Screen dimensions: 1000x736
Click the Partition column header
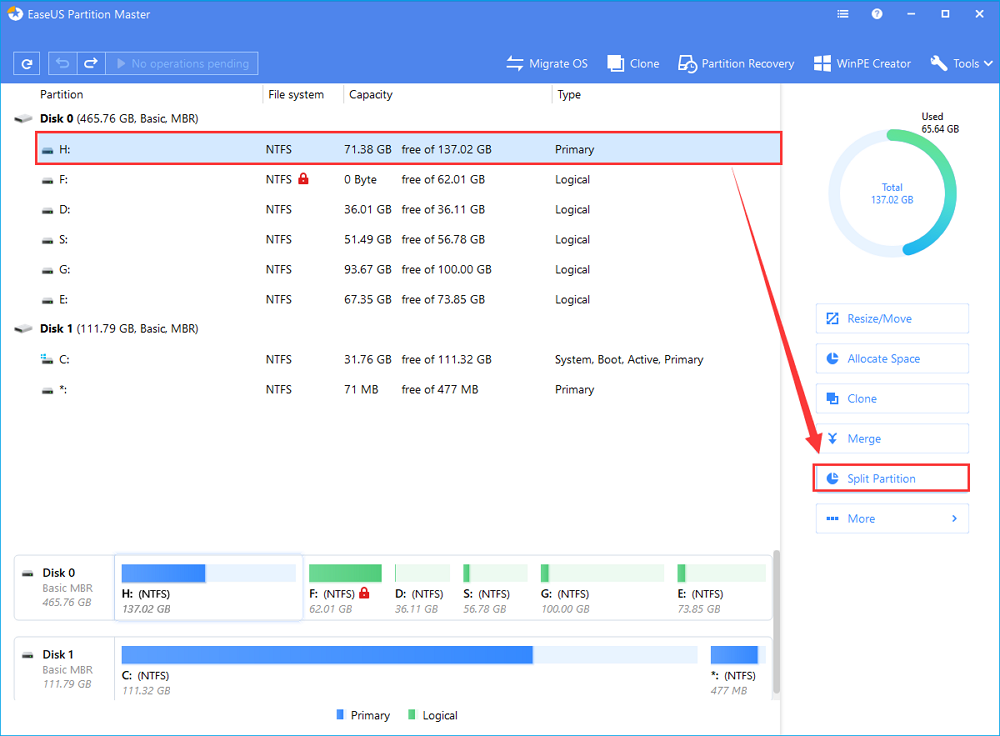coord(61,94)
